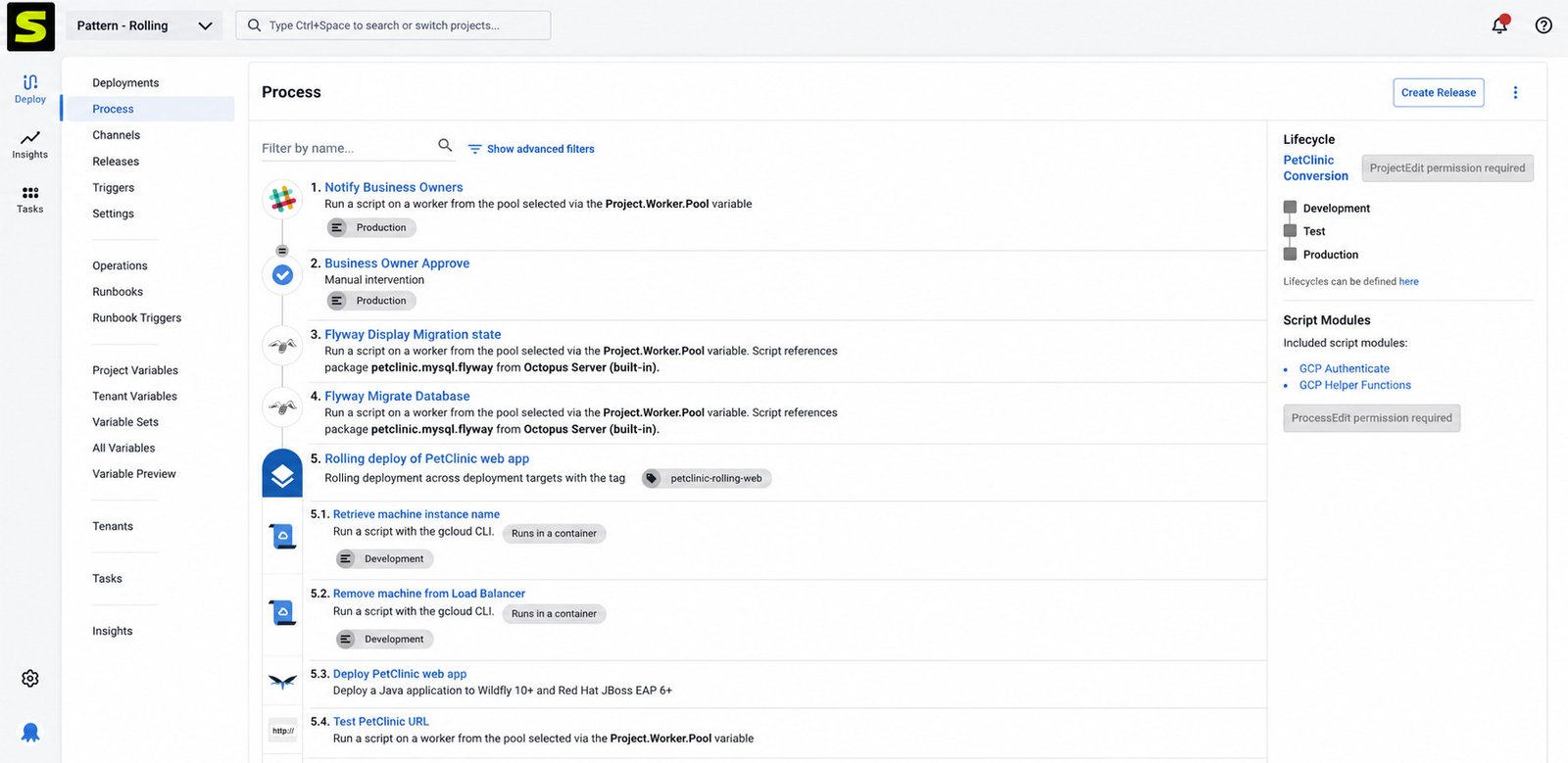The height and width of the screenshot is (763, 1568).
Task: Open Channels in the project menu
Action: [x=116, y=135]
